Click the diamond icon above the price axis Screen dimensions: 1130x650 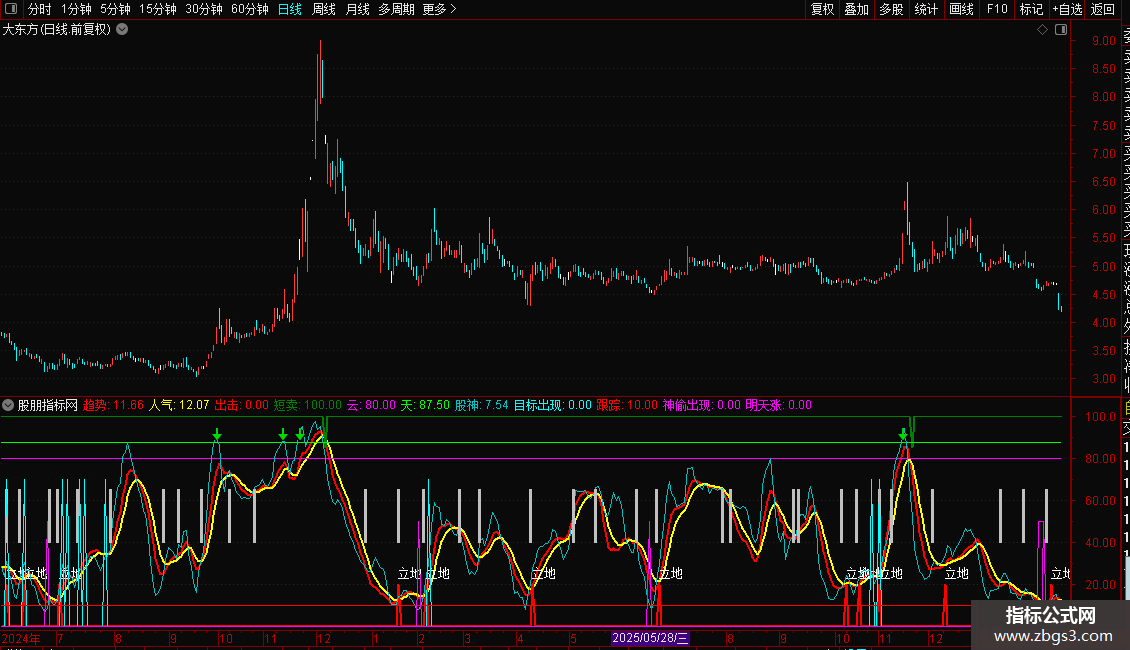[1042, 30]
